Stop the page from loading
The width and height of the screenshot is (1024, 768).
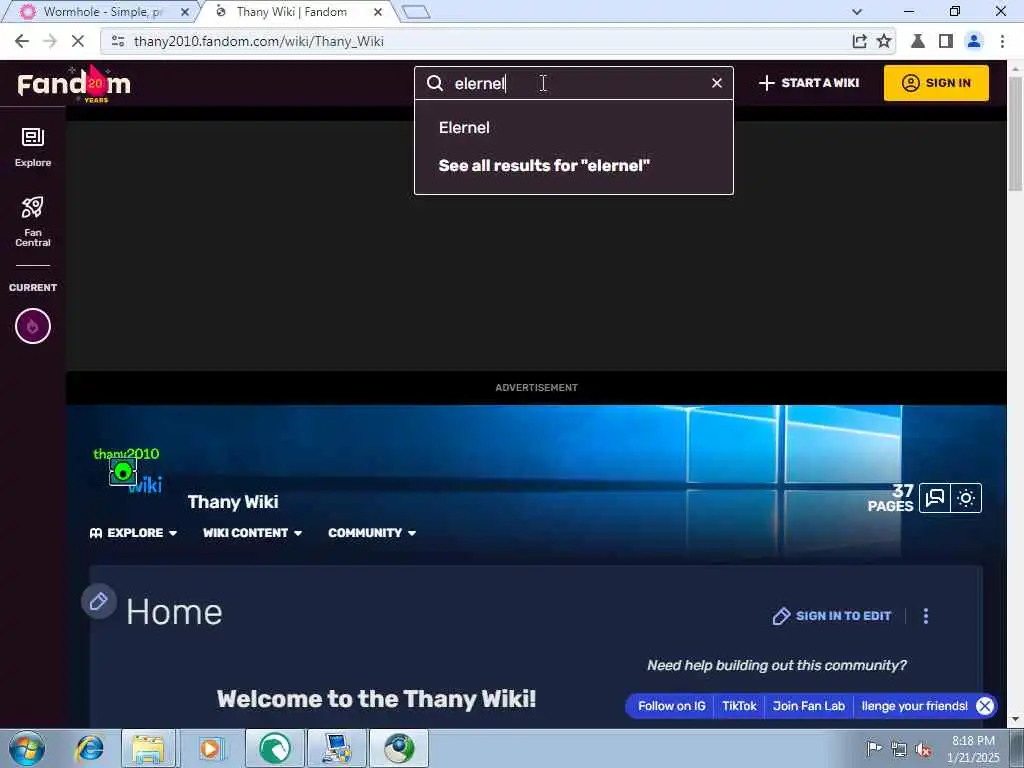click(77, 41)
